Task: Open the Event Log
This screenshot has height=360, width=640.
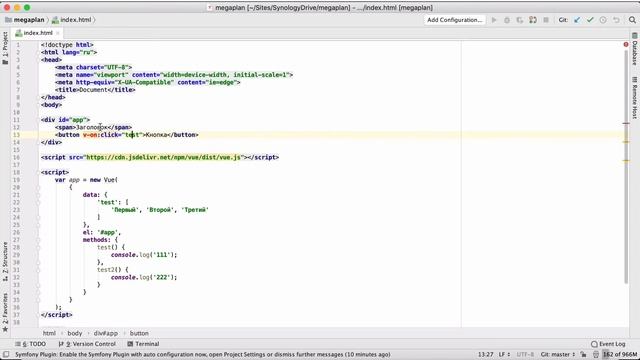Action: click(x=608, y=344)
